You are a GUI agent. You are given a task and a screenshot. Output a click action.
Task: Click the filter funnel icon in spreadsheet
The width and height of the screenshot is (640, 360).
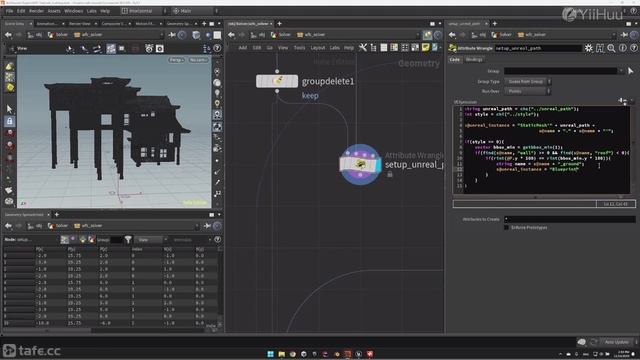[128, 240]
